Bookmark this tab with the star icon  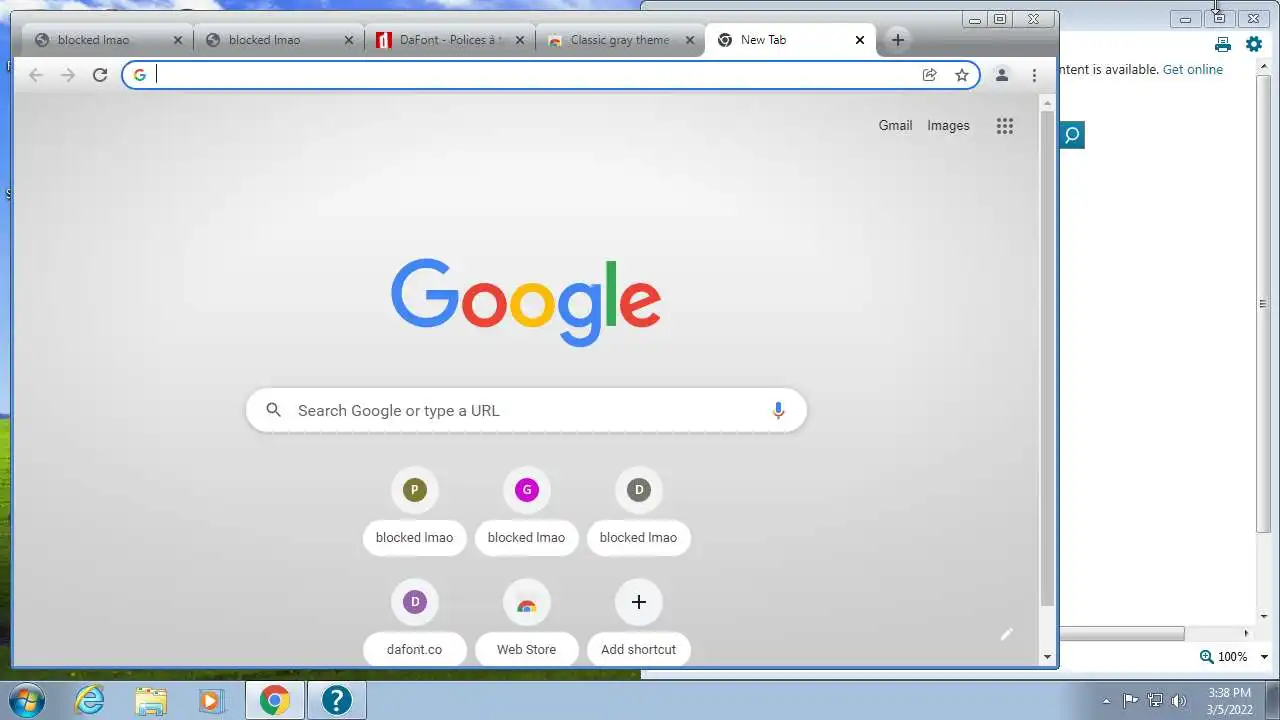[962, 75]
